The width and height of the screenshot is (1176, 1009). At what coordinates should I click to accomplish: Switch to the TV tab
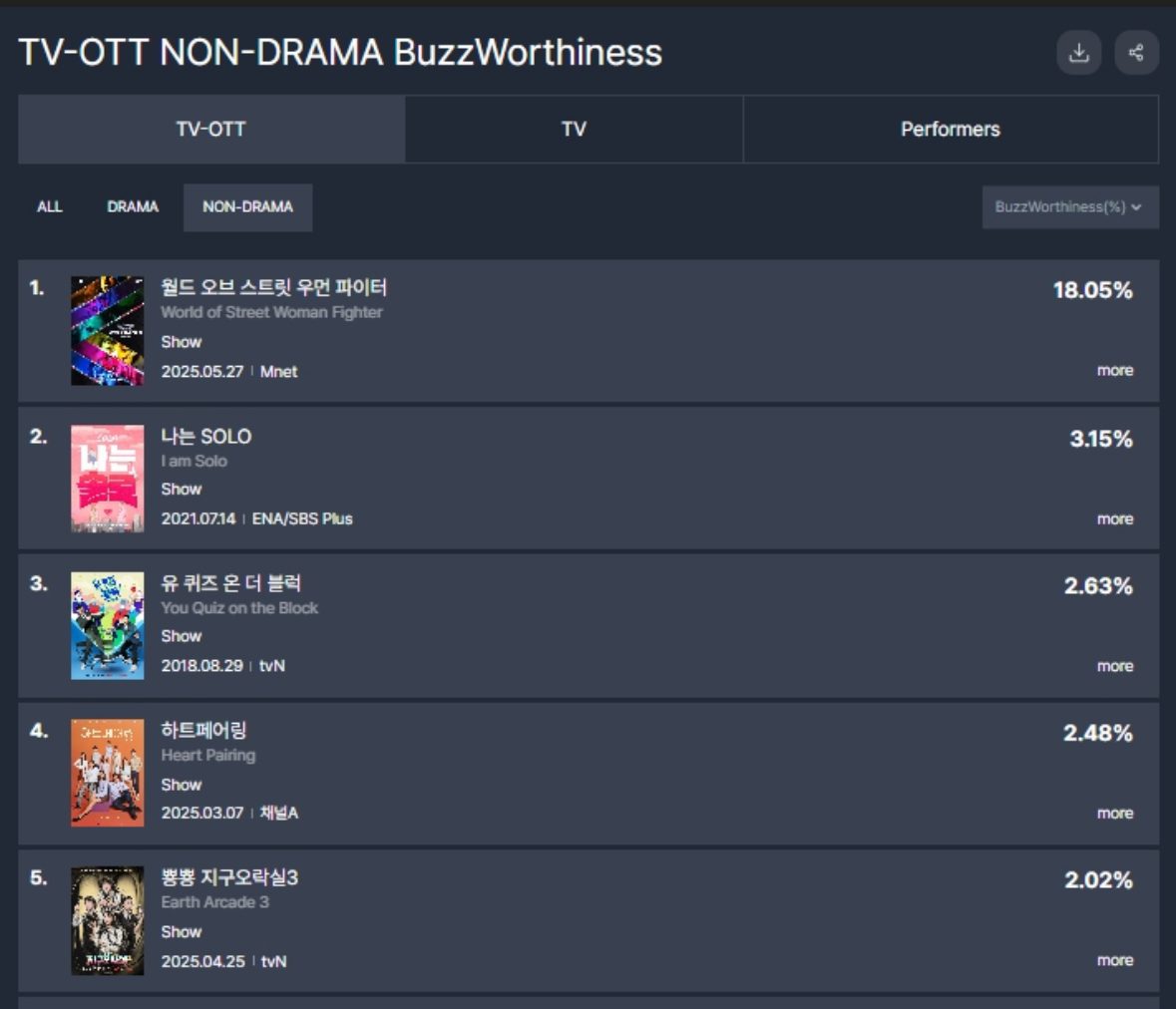[574, 129]
